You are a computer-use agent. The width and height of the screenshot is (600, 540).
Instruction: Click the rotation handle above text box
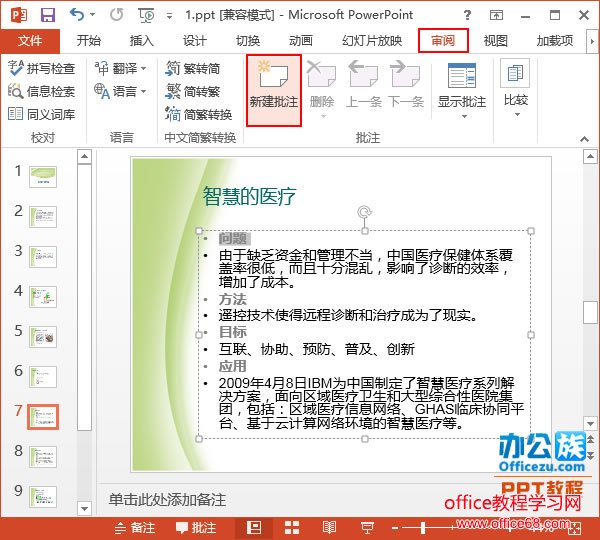364,212
